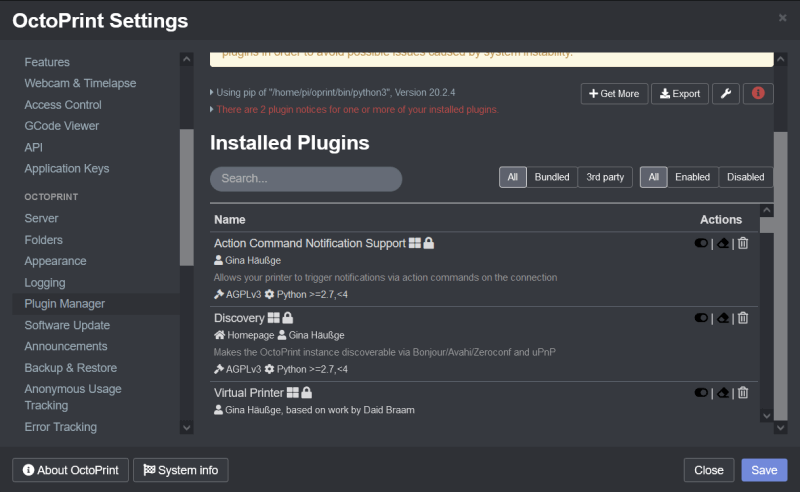The height and width of the screenshot is (492, 800).
Task: Close the settings dialog with Close button
Action: 709,470
